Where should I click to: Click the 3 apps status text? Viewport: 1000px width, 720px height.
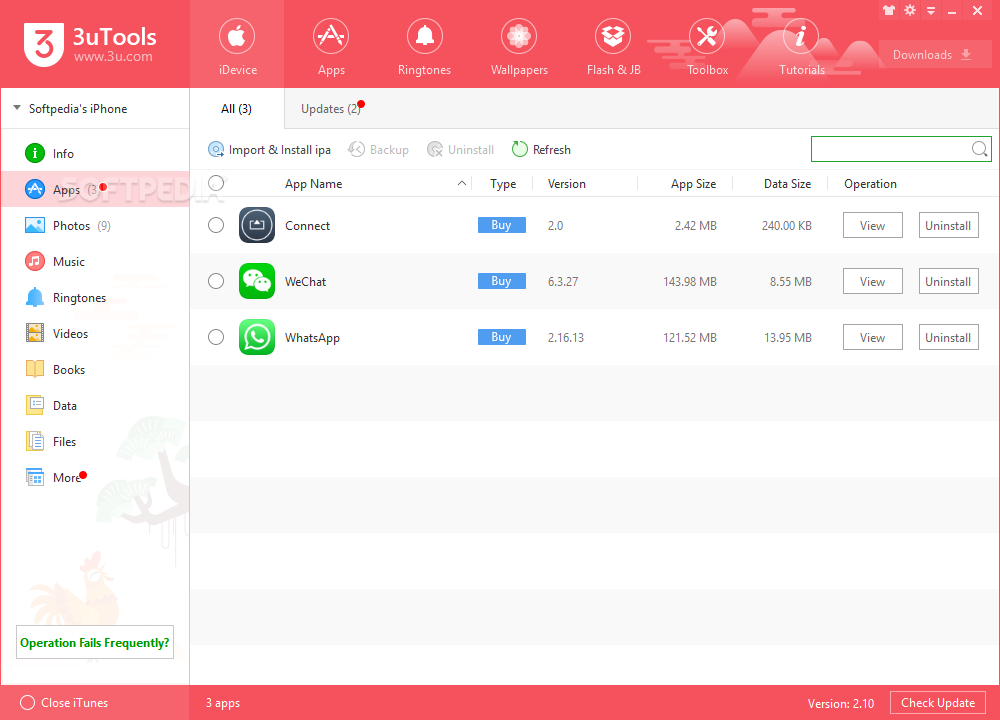[x=223, y=703]
